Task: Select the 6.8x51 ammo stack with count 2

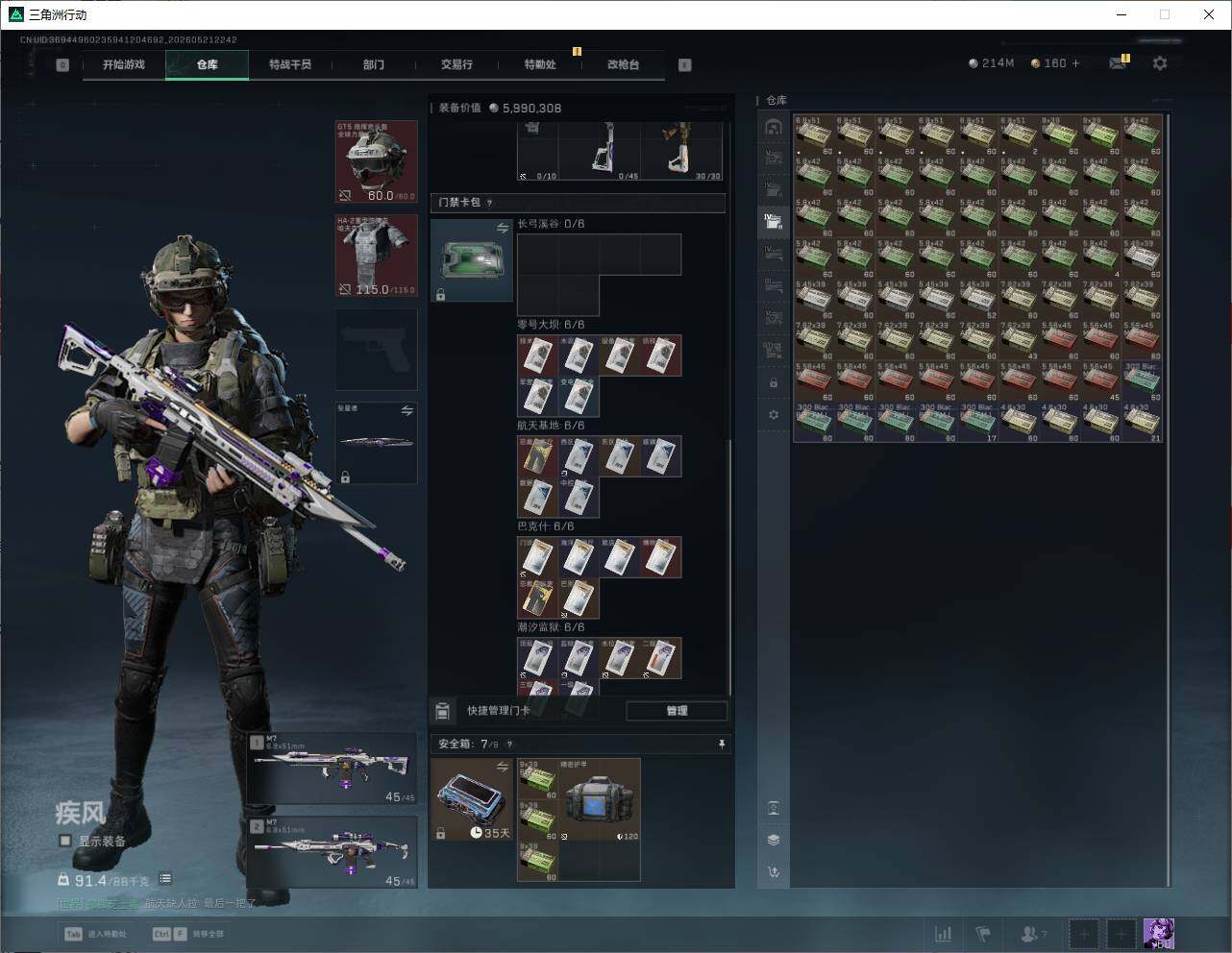Action: [x=1020, y=135]
